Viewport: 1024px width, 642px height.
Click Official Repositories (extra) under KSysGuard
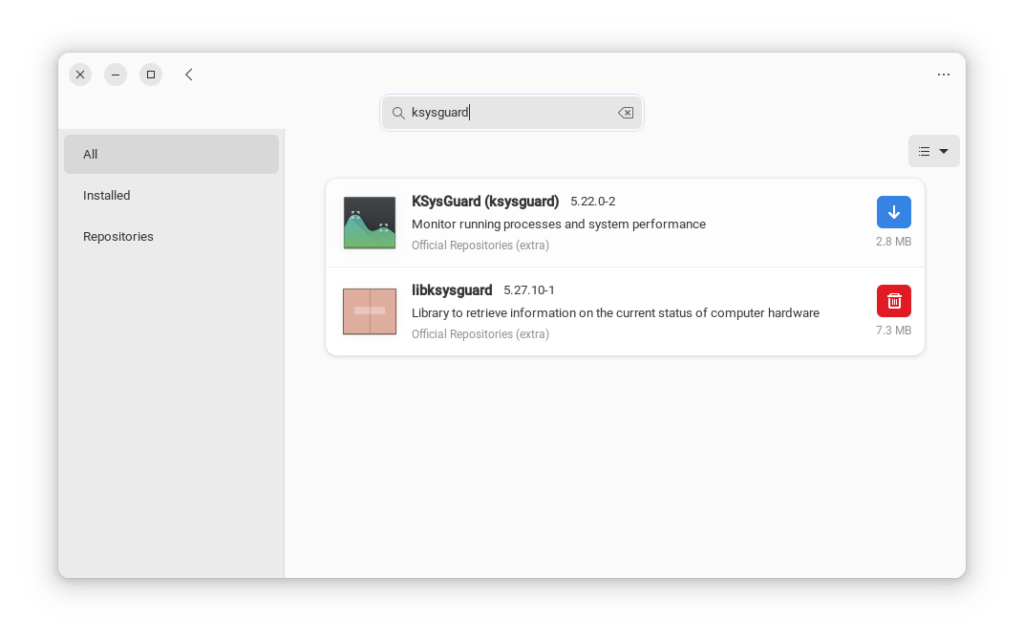click(x=480, y=246)
